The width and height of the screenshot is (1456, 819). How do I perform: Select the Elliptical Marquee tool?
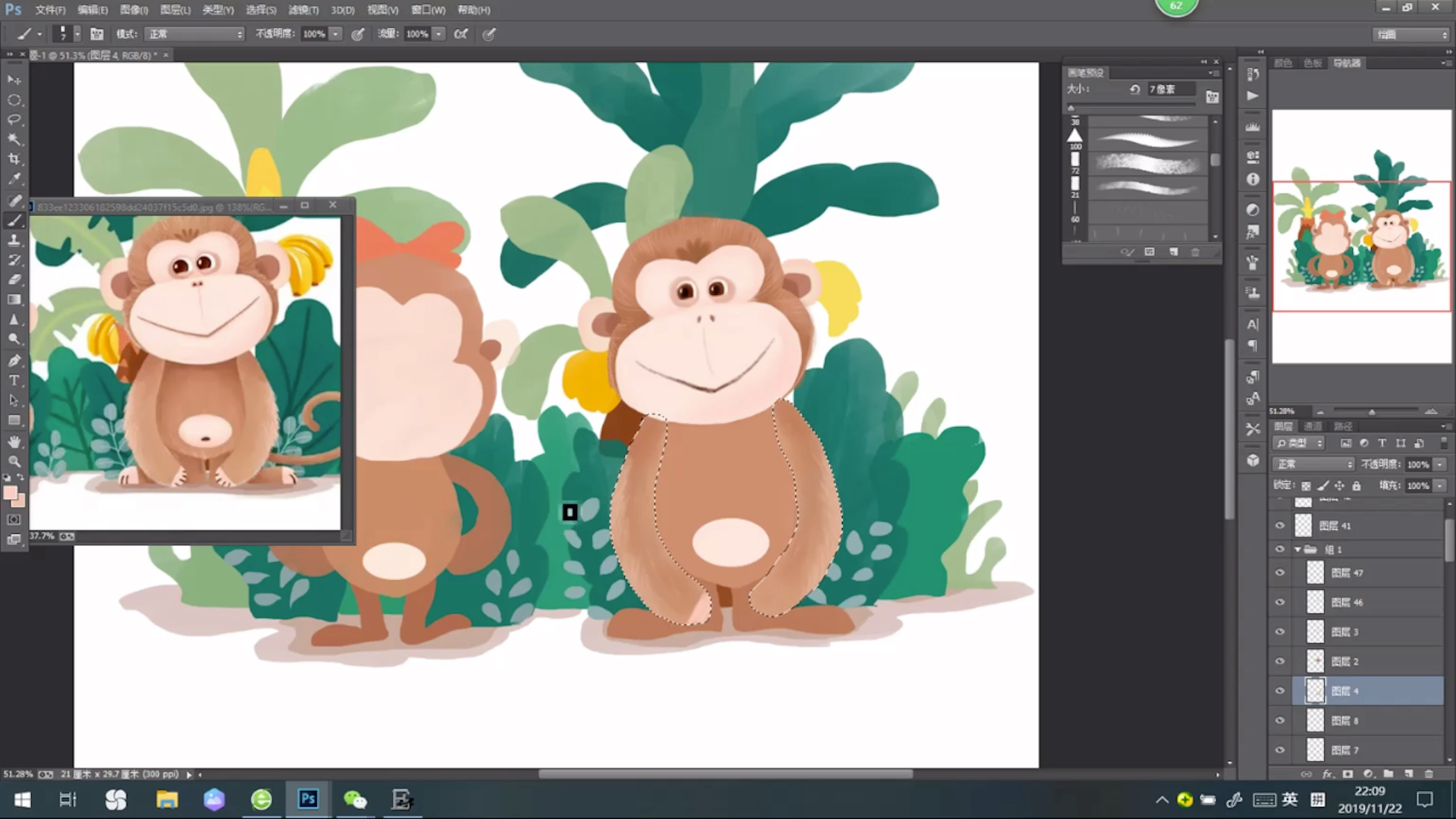14,100
